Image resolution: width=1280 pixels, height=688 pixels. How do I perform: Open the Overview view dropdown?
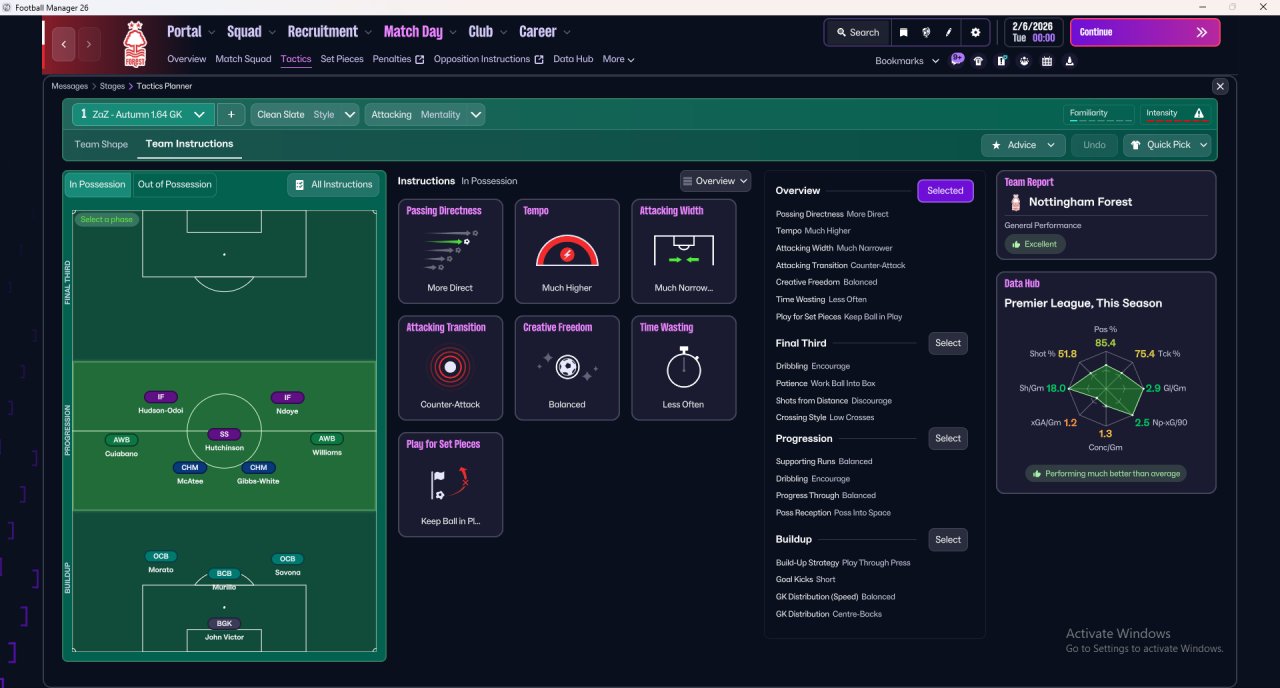click(x=715, y=181)
